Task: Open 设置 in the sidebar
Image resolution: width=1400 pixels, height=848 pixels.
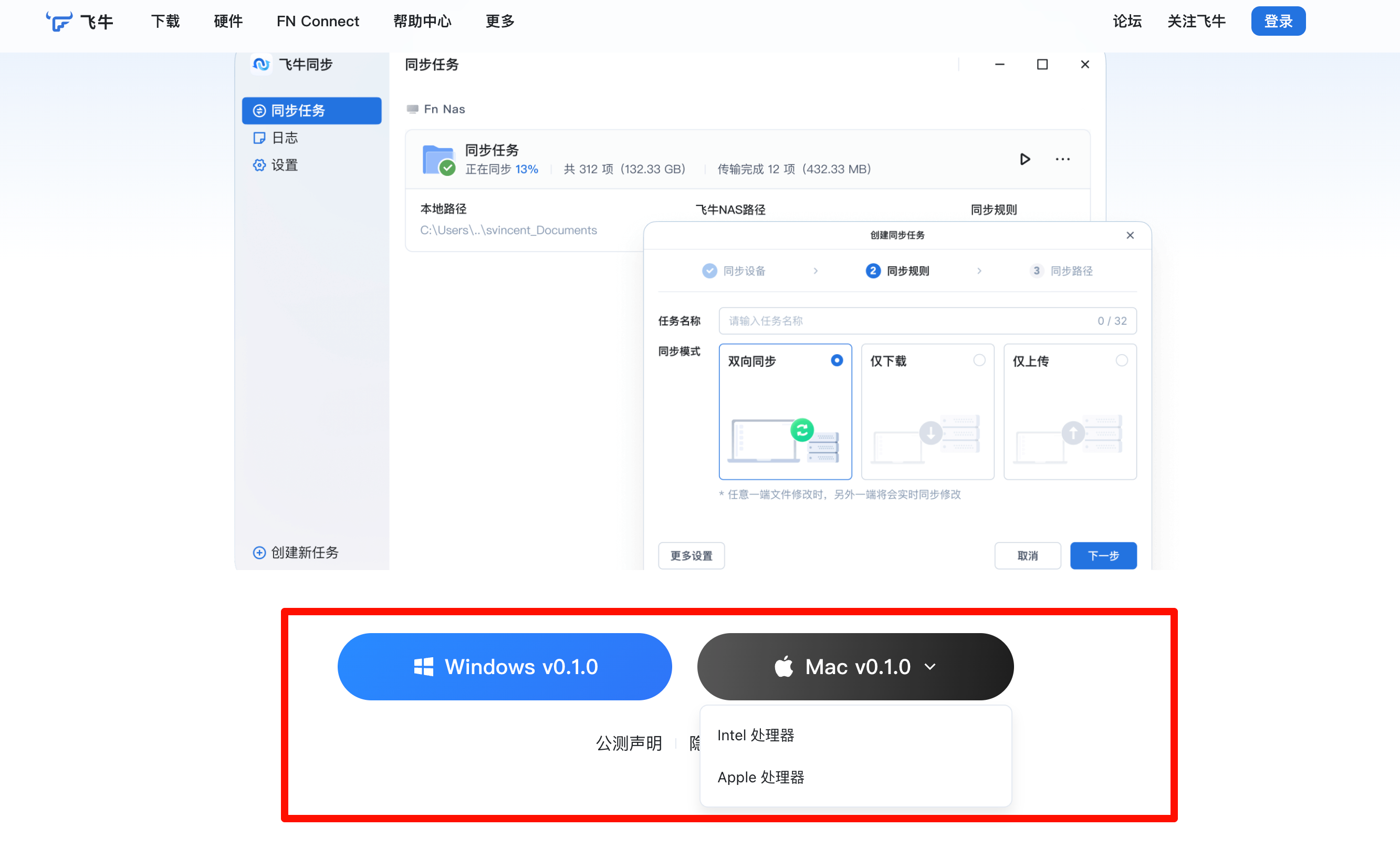Action: tap(276, 166)
